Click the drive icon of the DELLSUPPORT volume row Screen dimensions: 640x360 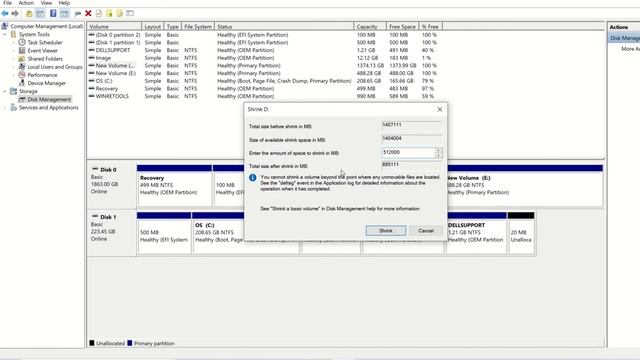91,50
